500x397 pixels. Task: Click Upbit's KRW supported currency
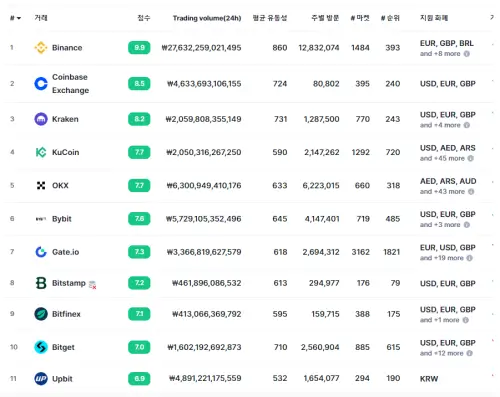click(429, 379)
